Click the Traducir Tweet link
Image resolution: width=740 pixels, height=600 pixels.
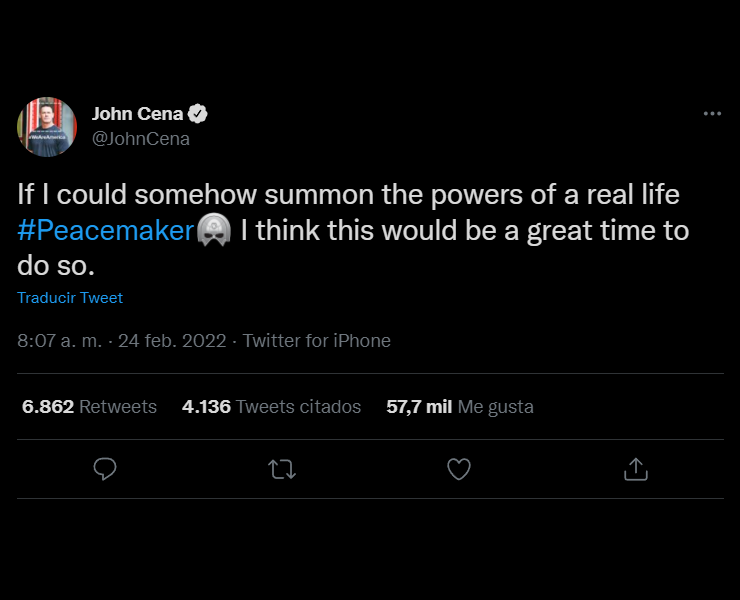click(70, 298)
